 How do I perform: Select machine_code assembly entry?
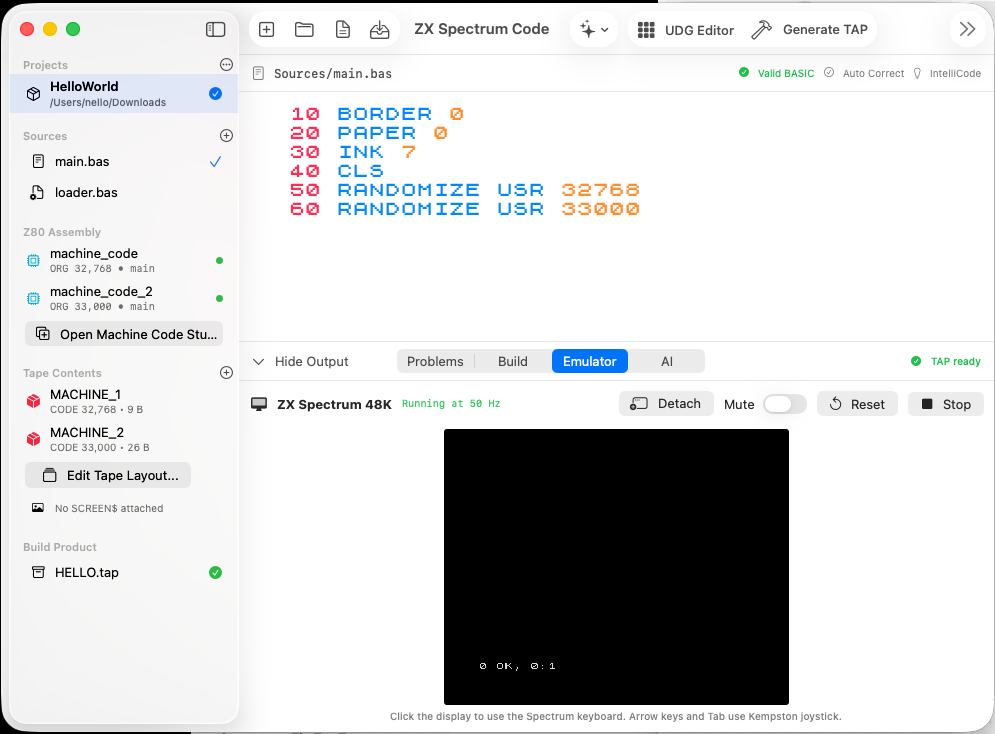point(124,260)
